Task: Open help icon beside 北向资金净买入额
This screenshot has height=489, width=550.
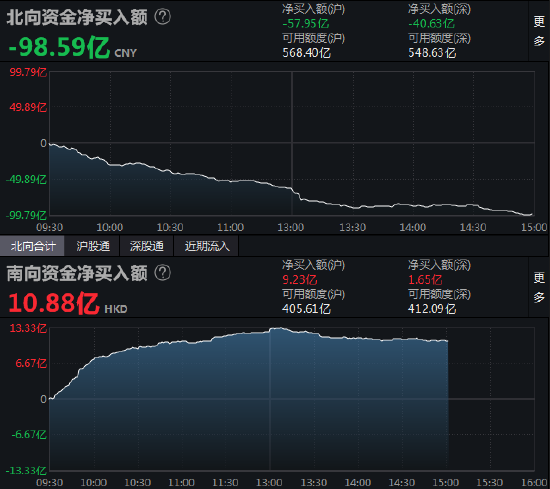Action: pyautogui.click(x=163, y=17)
